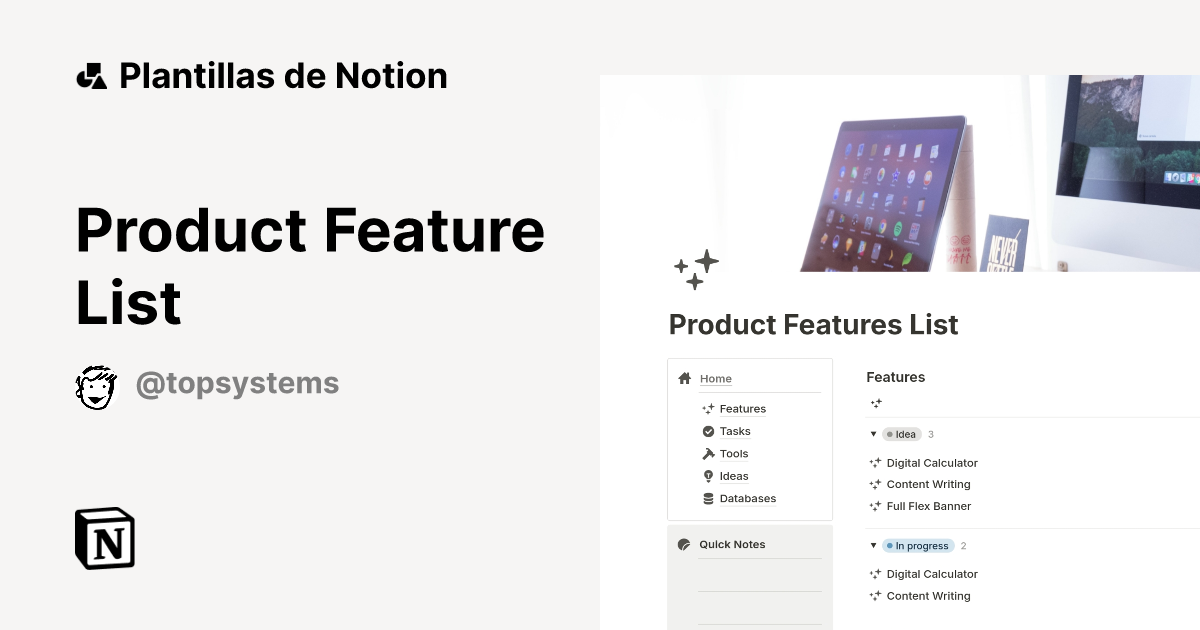Click the Ideas lightbulb icon
Viewport: 1200px width, 630px height.
click(708, 477)
